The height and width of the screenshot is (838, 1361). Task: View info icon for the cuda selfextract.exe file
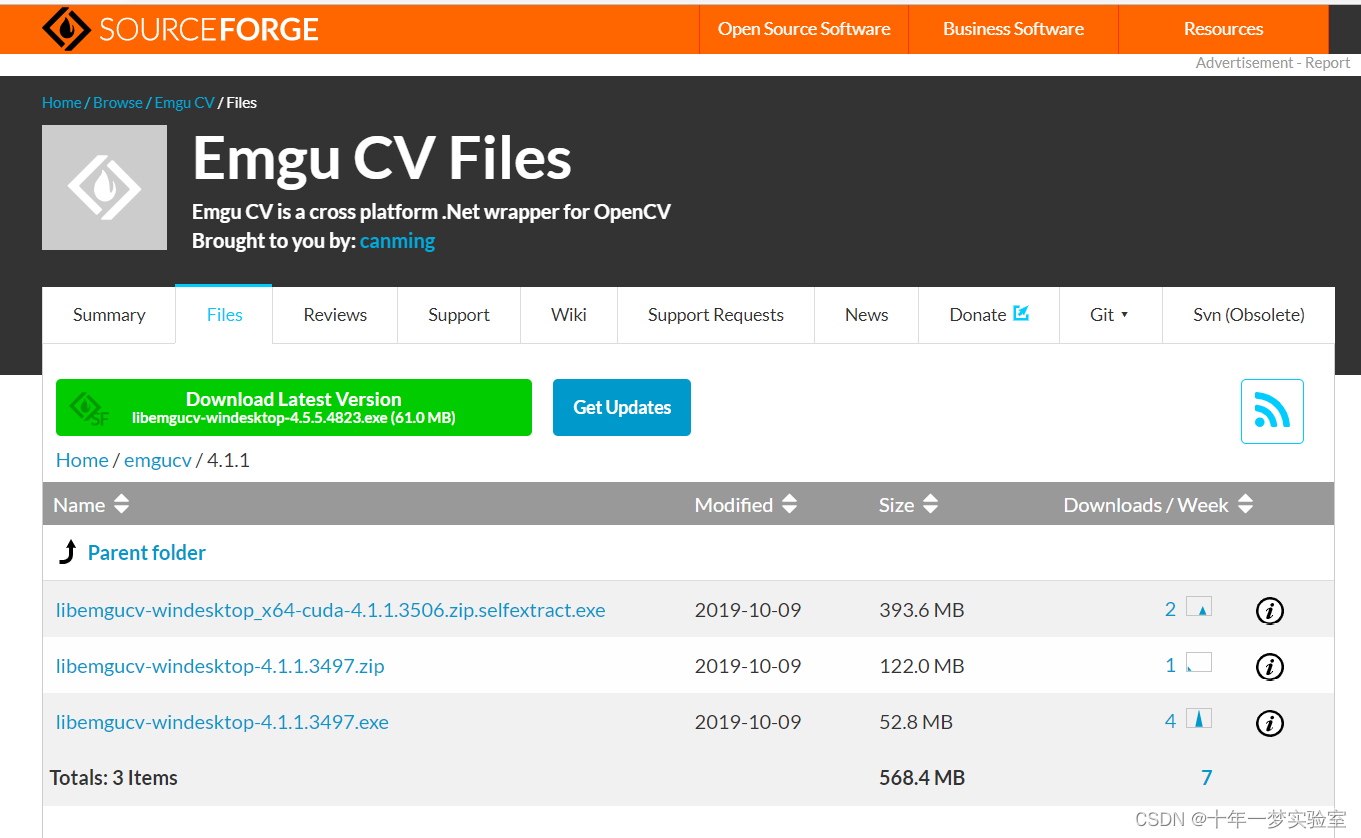click(x=1269, y=610)
